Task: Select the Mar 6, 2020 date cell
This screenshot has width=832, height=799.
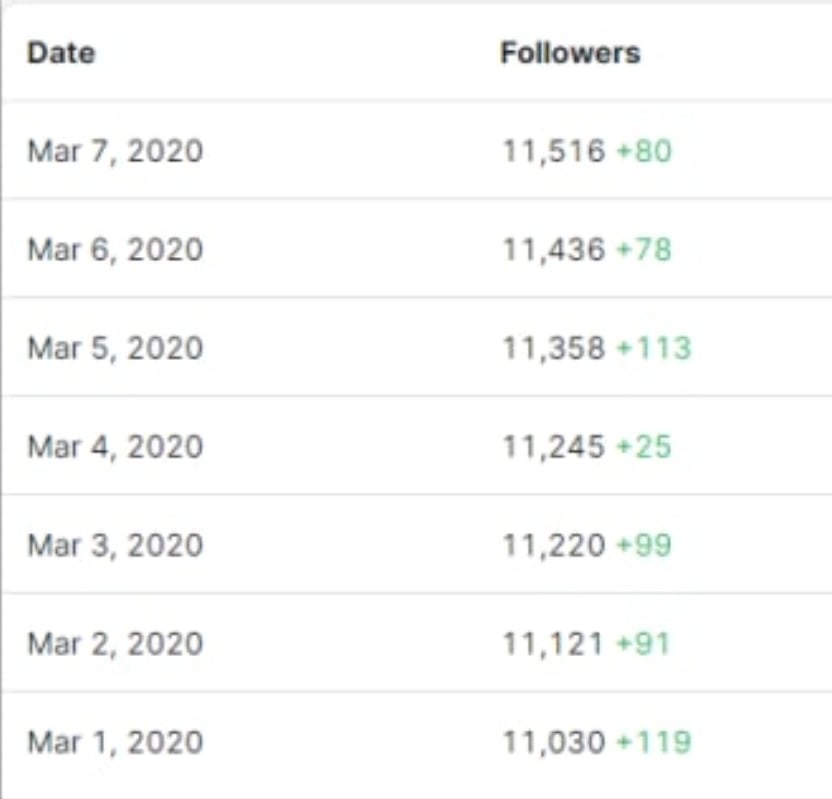Action: point(115,250)
